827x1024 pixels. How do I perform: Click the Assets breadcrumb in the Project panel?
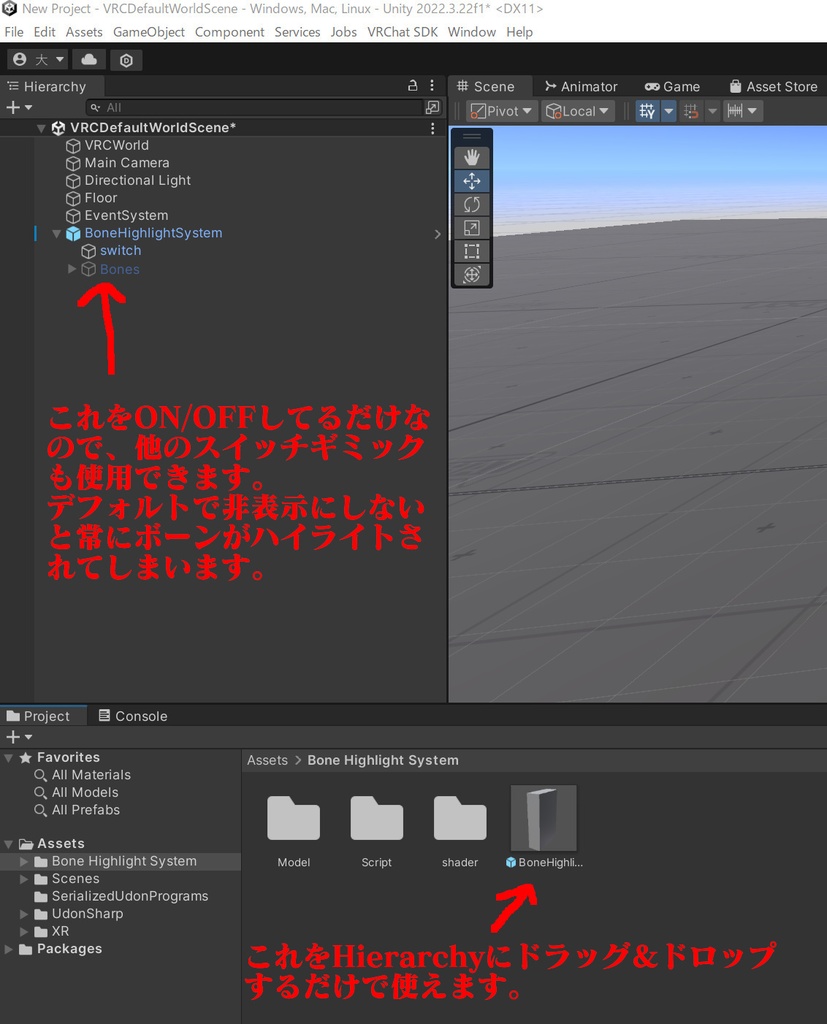point(267,760)
